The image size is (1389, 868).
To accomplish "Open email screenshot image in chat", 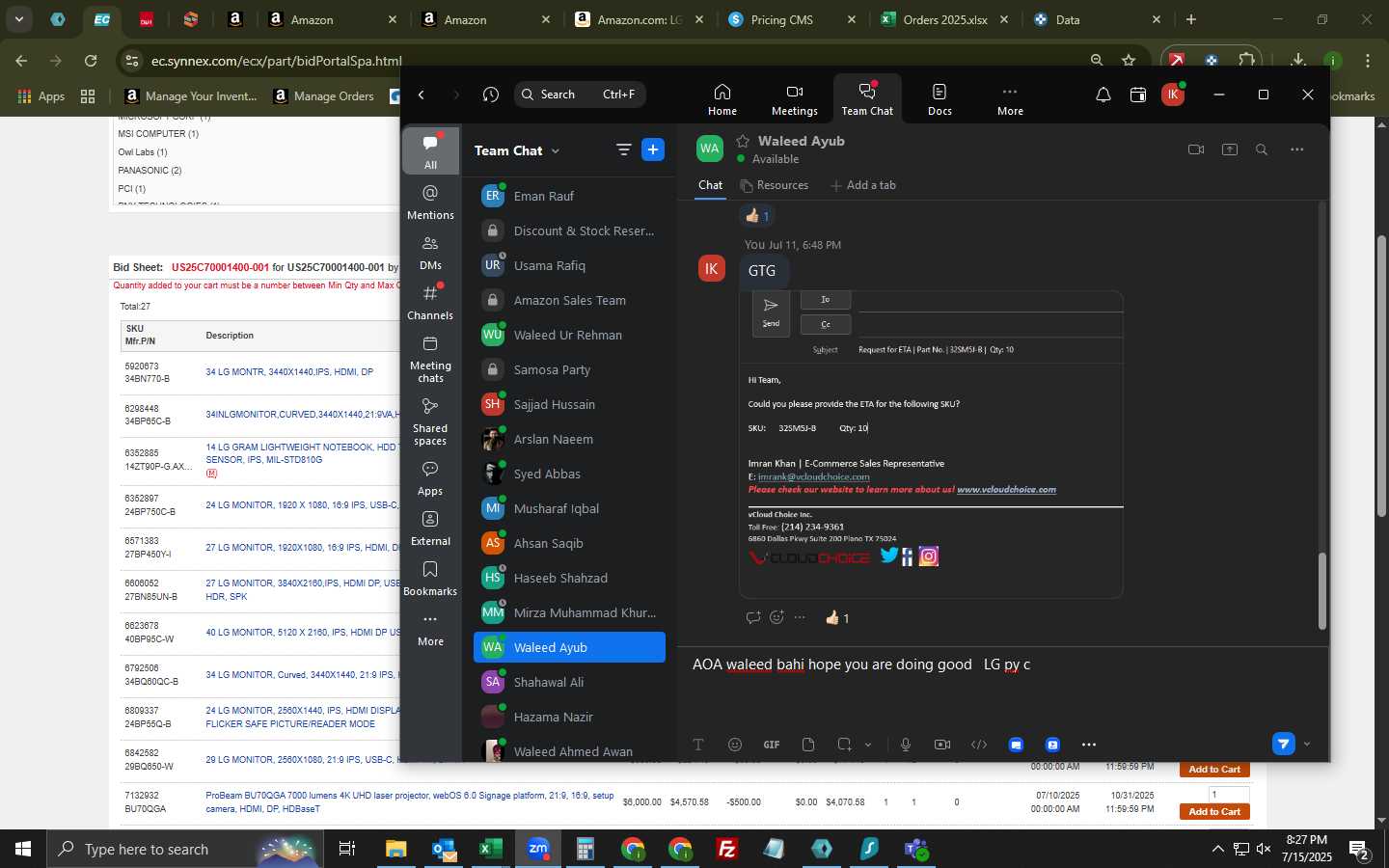I will click(x=931, y=445).
